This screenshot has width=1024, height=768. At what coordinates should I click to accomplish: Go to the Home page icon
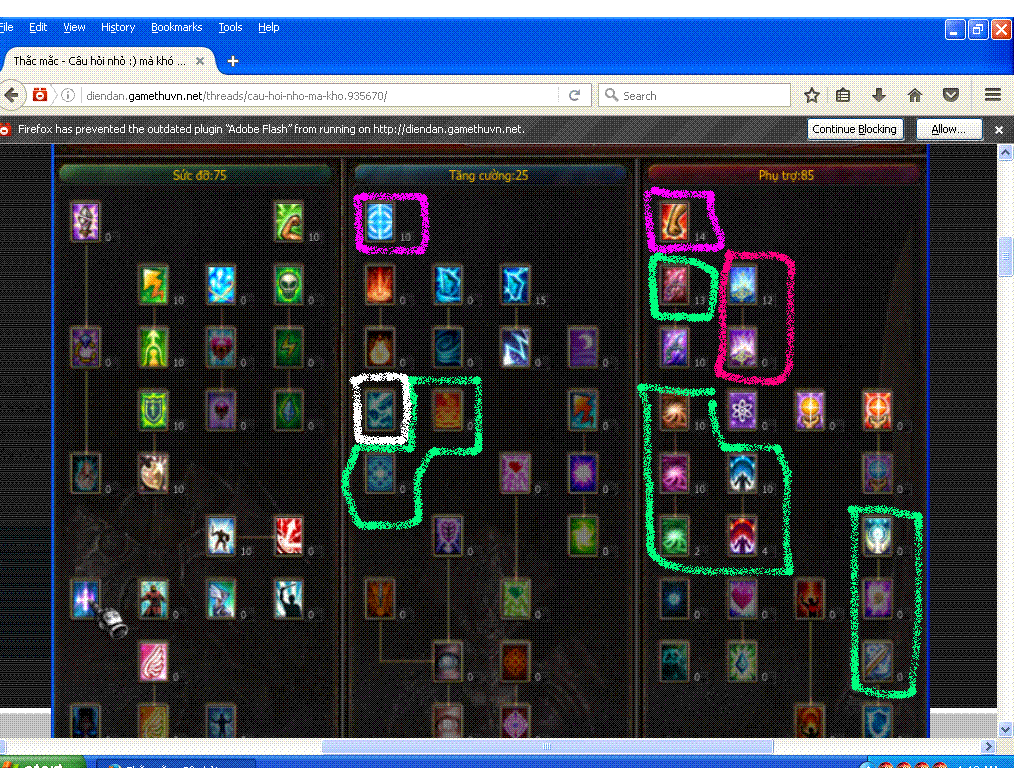[x=915, y=95]
